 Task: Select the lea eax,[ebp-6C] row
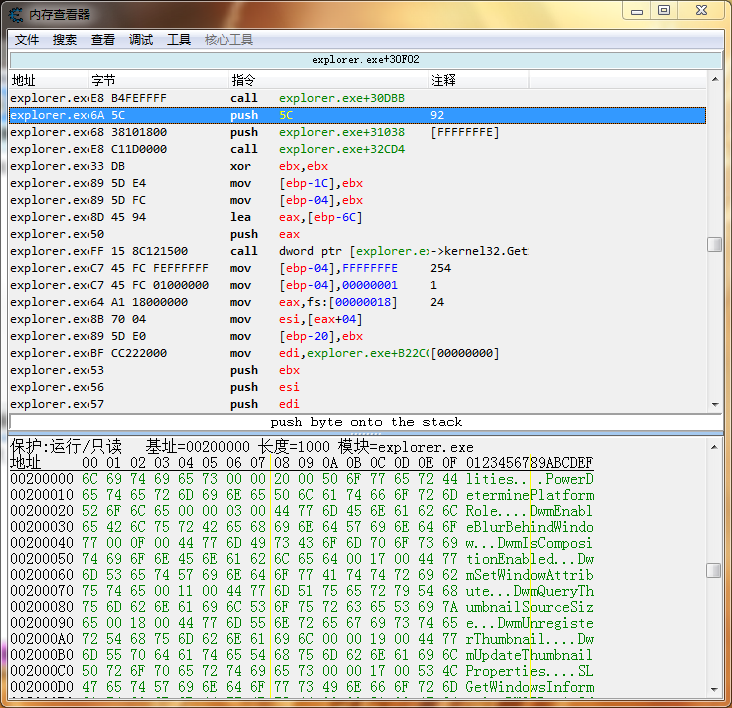pos(358,217)
